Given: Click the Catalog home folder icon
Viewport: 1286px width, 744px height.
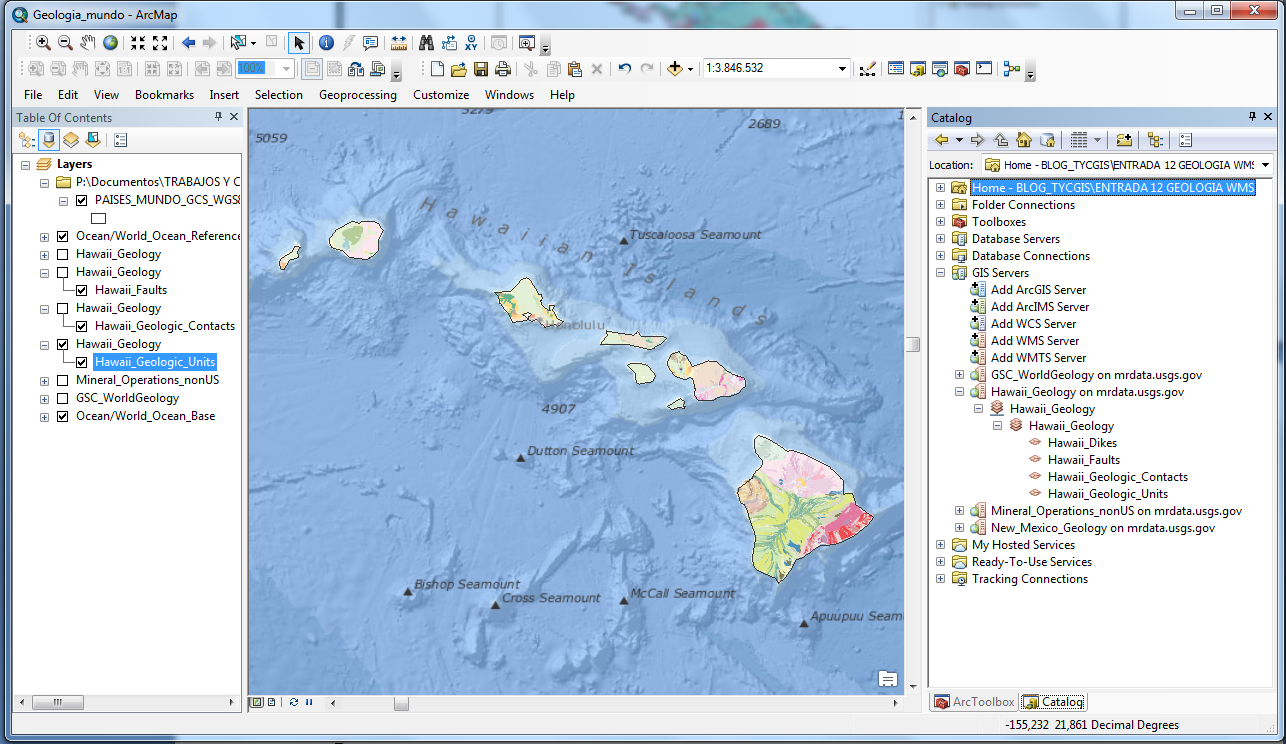Looking at the screenshot, I should pos(1024,140).
